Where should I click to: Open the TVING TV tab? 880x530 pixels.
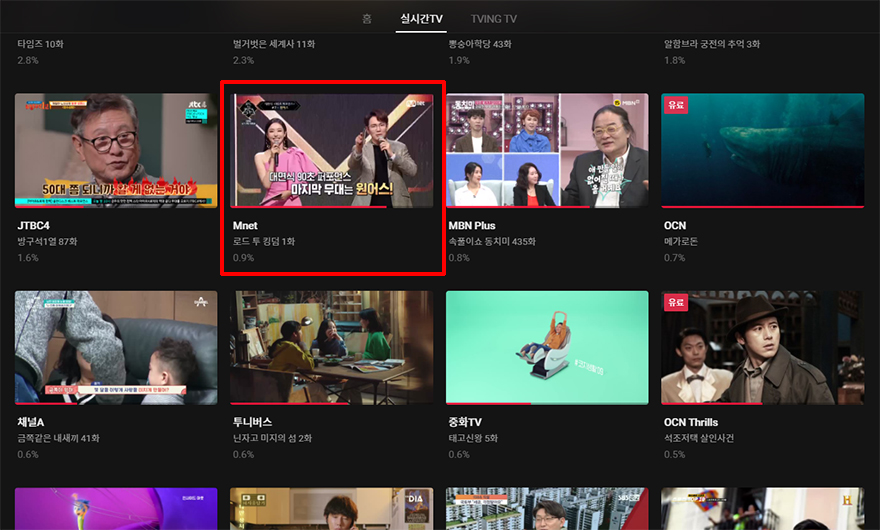point(493,19)
